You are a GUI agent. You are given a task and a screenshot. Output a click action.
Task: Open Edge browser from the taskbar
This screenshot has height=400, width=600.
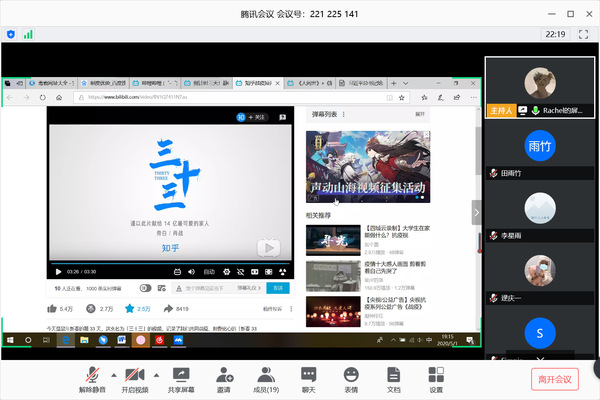pos(66,340)
